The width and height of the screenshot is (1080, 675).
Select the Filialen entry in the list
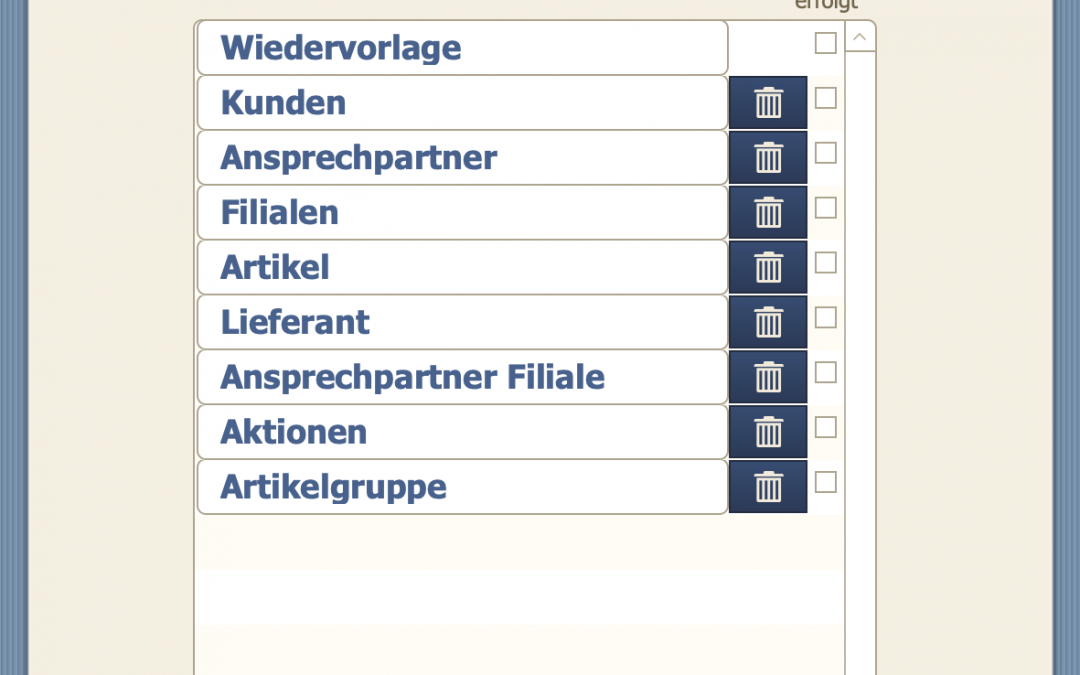(x=462, y=213)
